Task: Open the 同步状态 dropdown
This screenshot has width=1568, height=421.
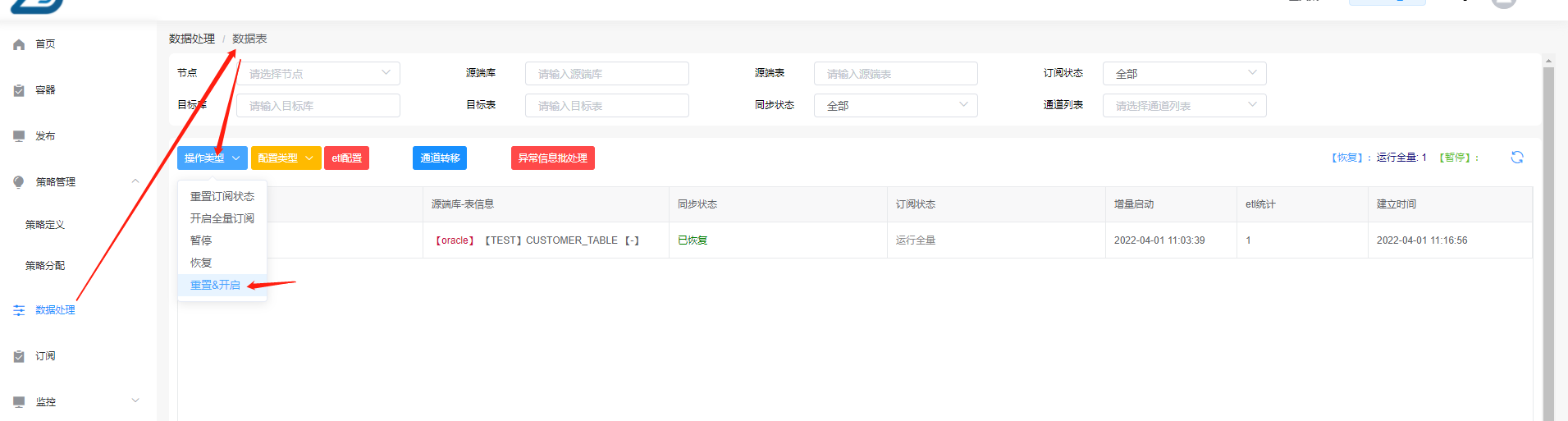Action: 895,106
